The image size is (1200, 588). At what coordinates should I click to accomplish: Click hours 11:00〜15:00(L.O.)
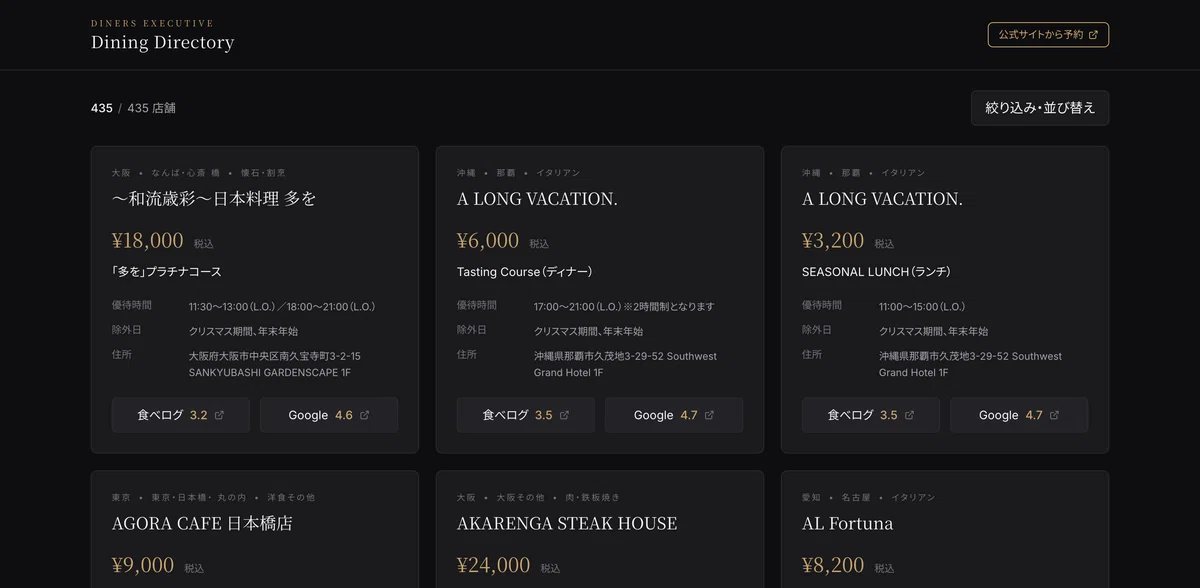[922, 307]
